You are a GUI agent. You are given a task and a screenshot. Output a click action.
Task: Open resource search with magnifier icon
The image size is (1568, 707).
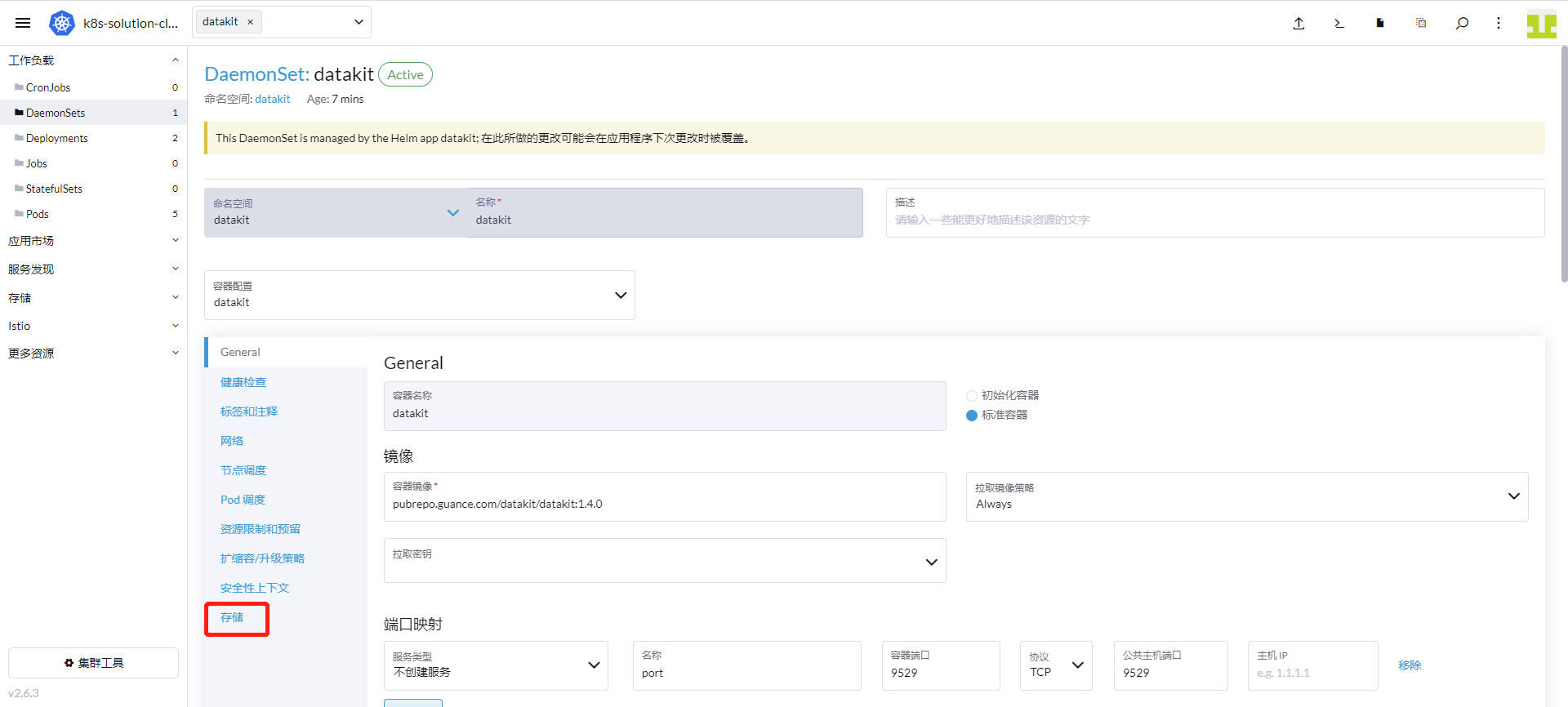1462,23
